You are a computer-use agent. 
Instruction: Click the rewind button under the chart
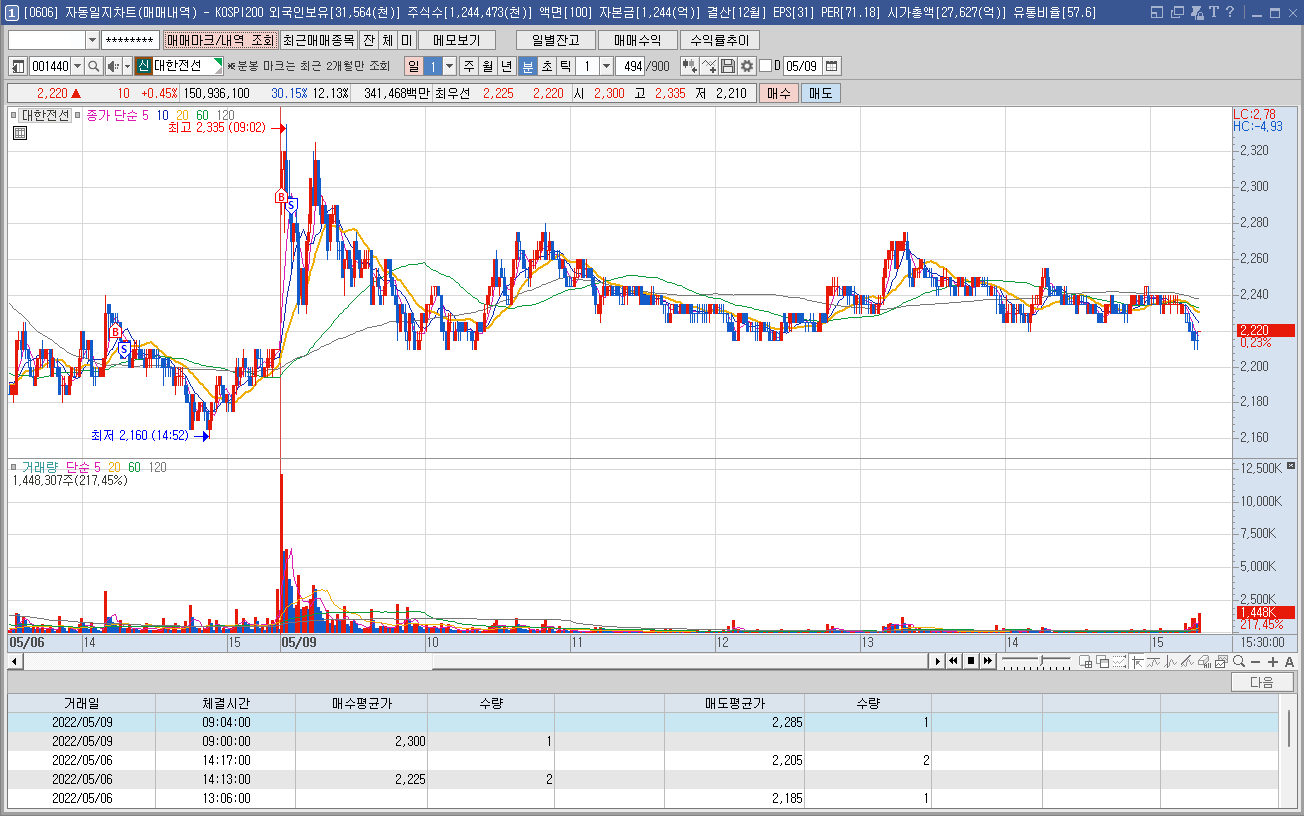tap(954, 661)
